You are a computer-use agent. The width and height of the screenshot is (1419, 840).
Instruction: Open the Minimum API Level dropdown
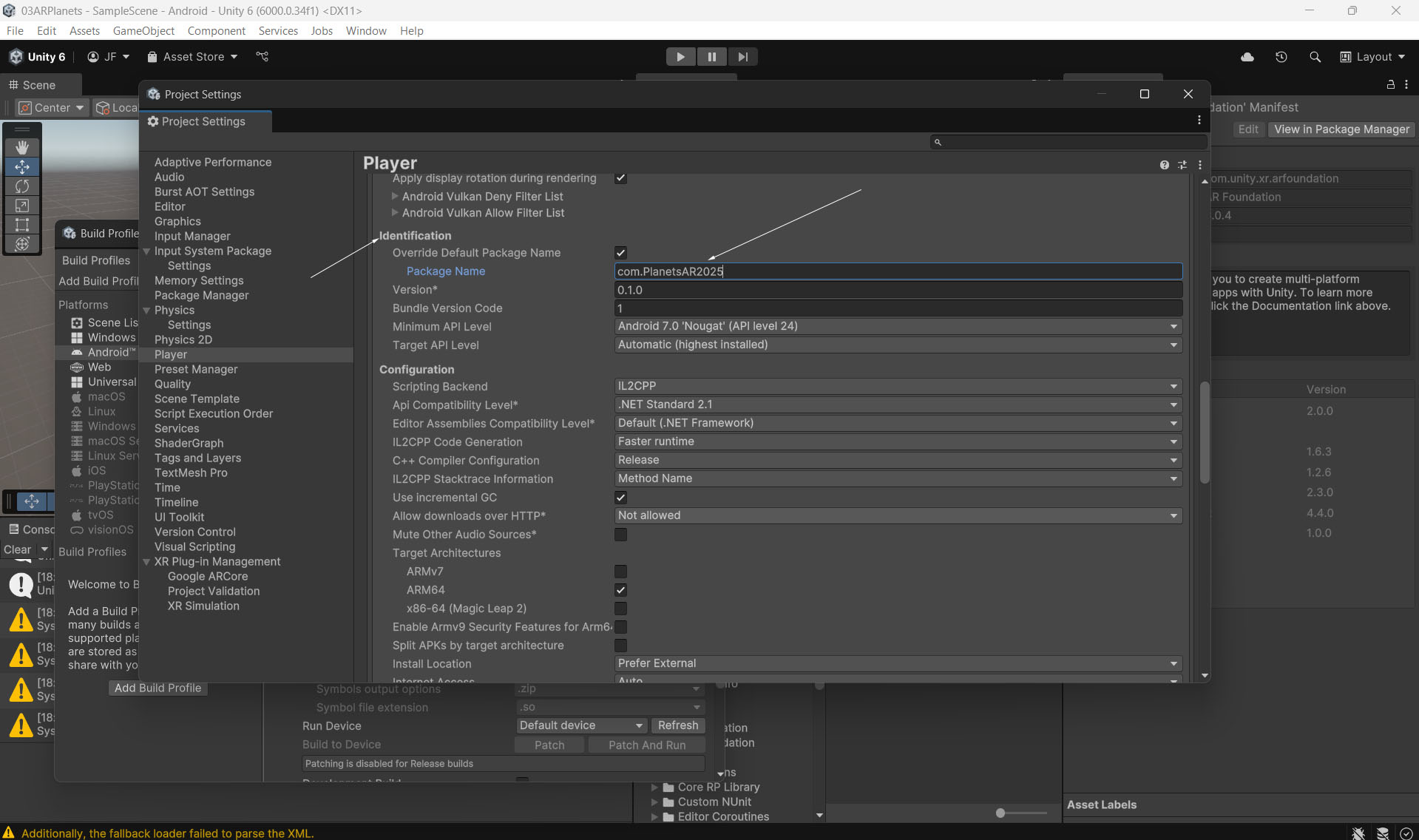[898, 326]
